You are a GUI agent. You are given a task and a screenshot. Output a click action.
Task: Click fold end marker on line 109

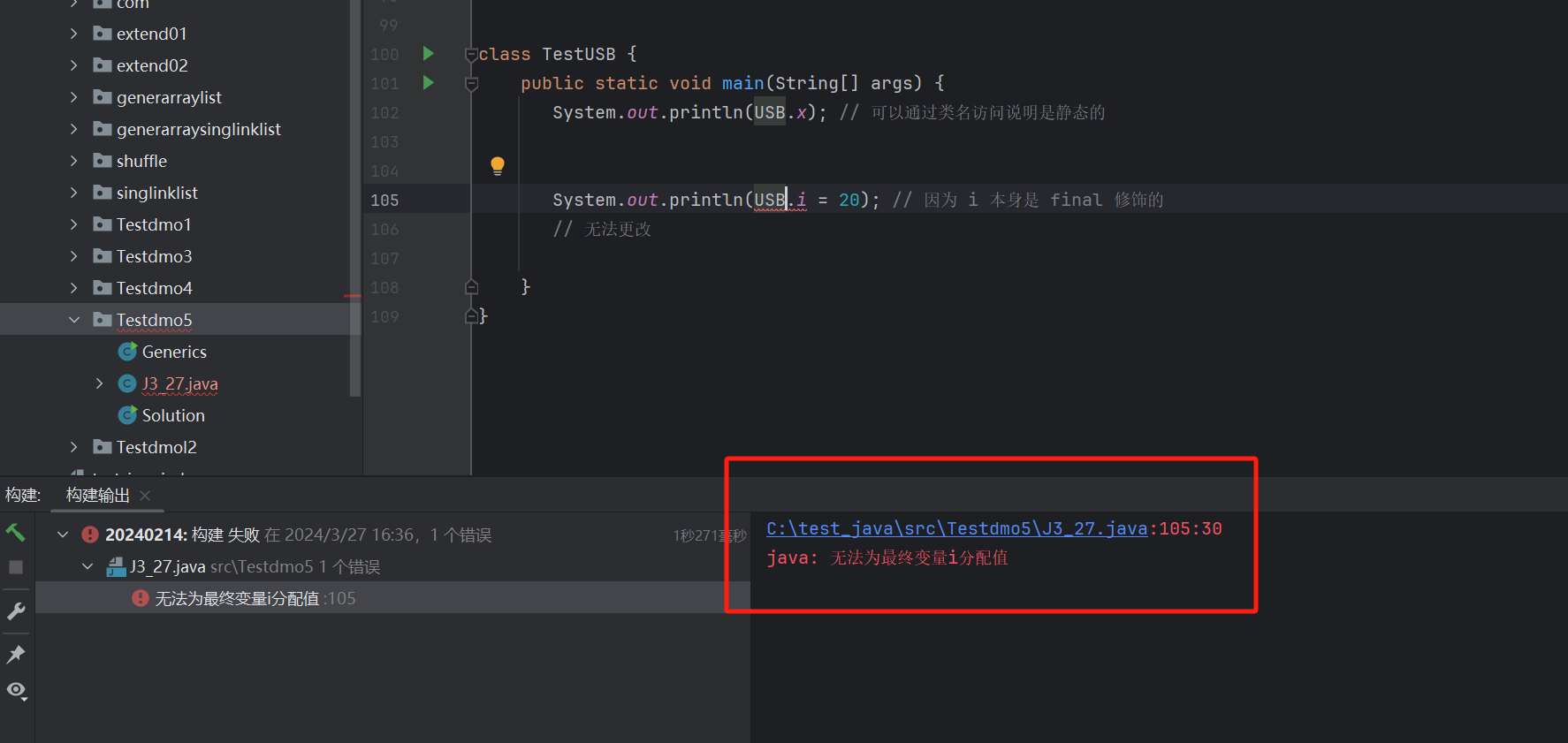point(471,316)
